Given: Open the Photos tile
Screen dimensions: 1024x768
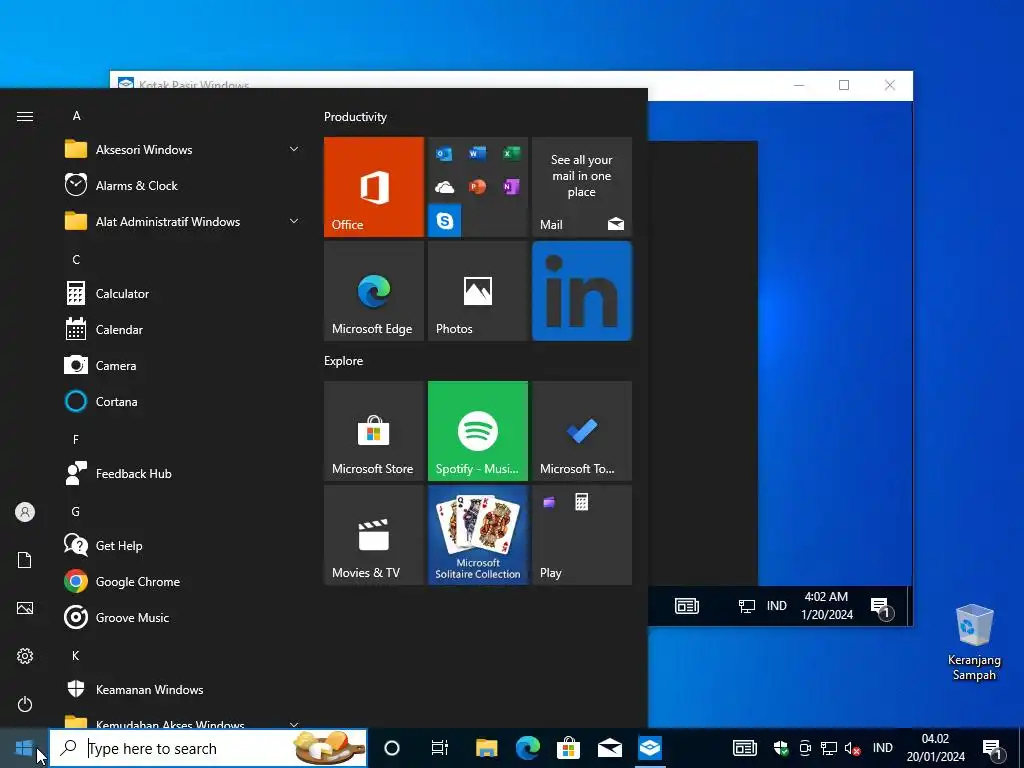Looking at the screenshot, I should [x=477, y=291].
